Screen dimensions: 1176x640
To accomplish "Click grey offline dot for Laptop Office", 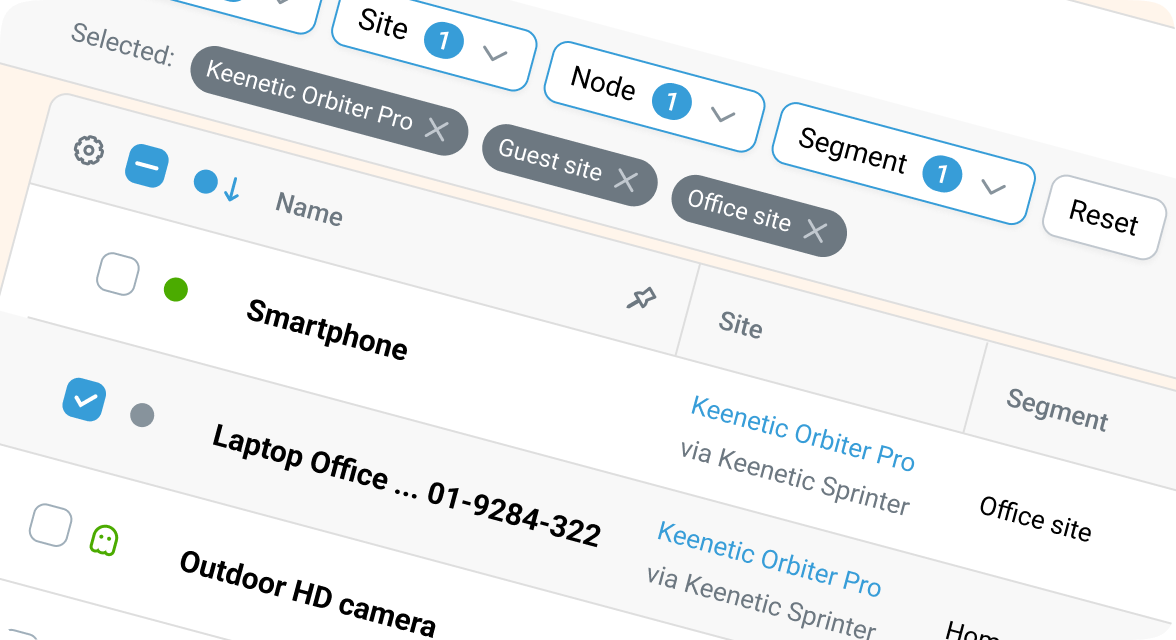I will [142, 414].
